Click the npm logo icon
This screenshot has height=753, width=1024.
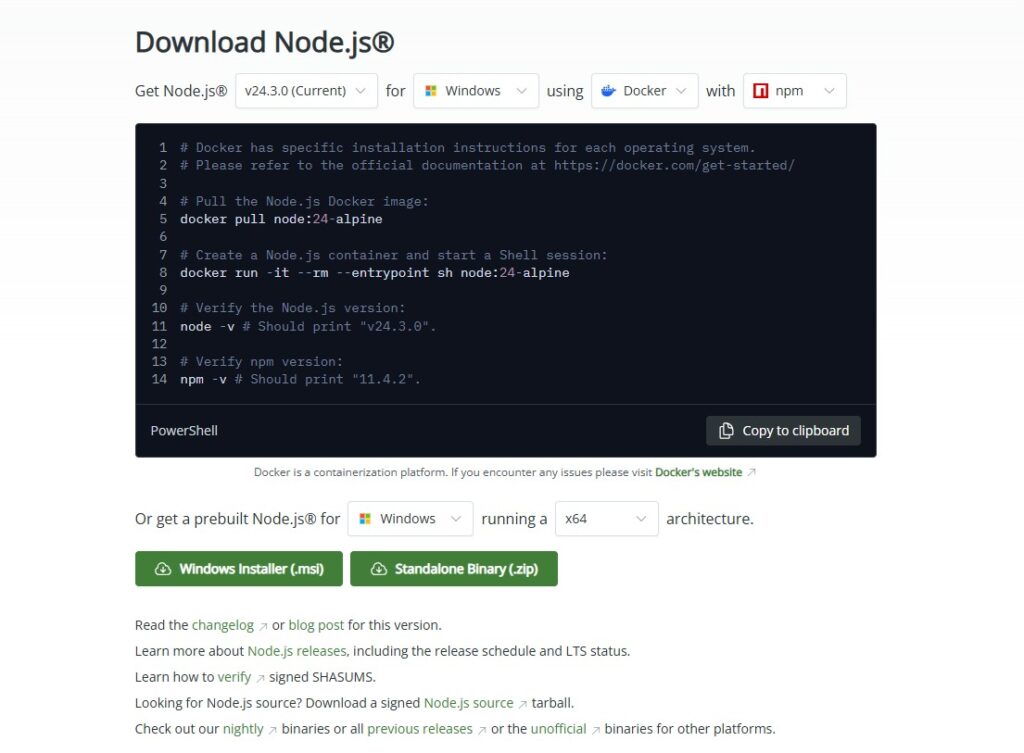pyautogui.click(x=761, y=91)
